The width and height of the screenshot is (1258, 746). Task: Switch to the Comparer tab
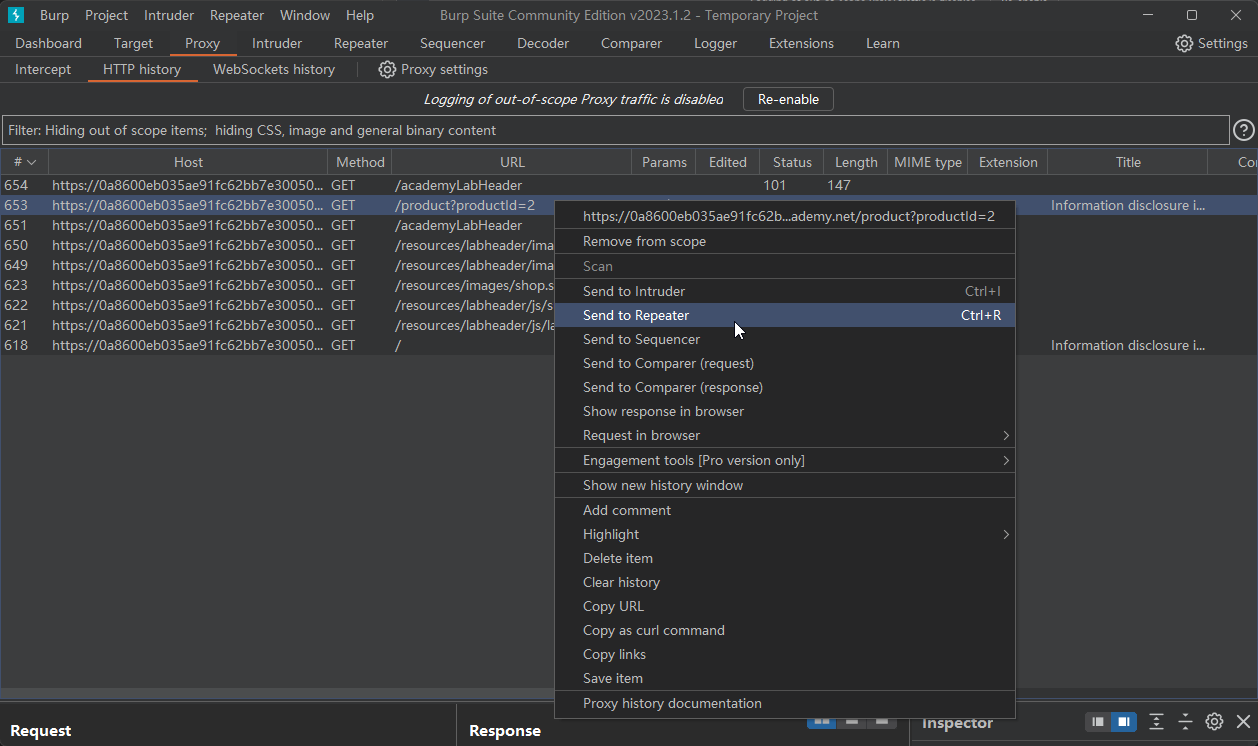point(631,43)
